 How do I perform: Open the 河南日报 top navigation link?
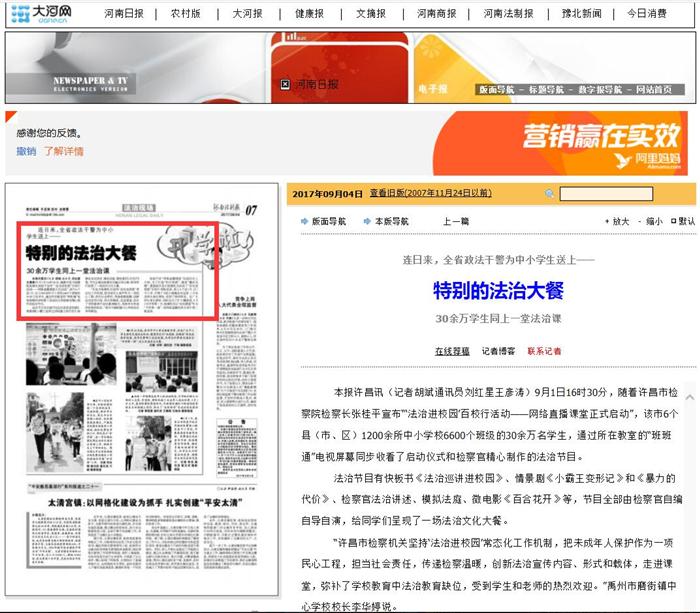(124, 14)
